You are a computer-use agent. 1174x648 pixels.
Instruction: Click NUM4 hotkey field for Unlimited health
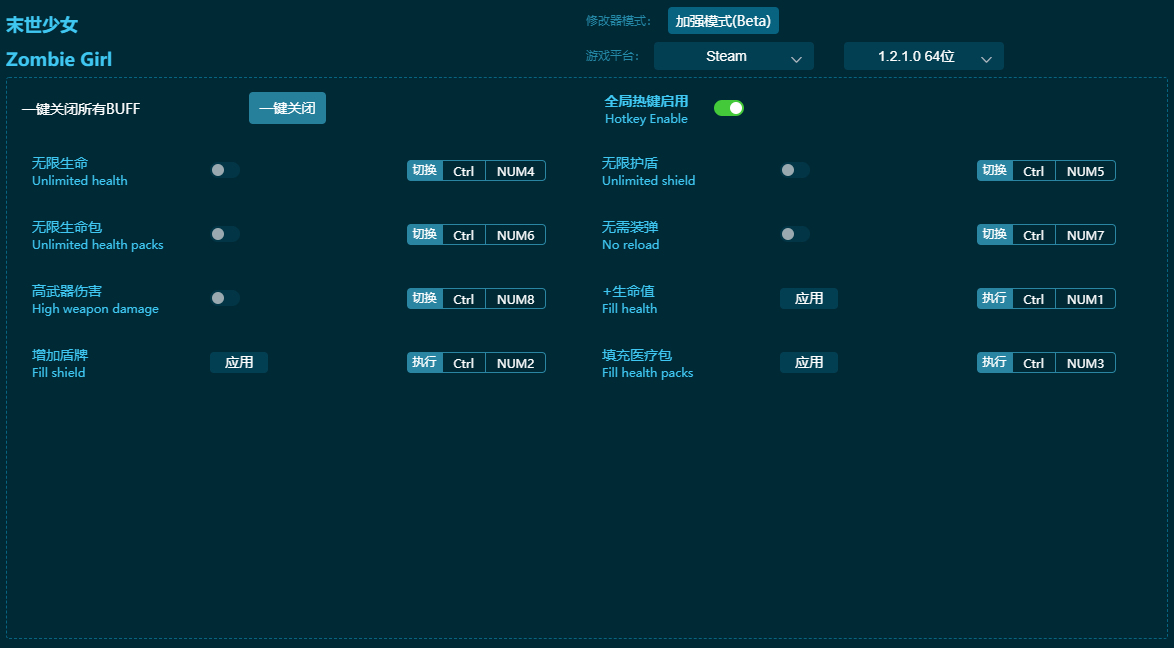pos(515,171)
